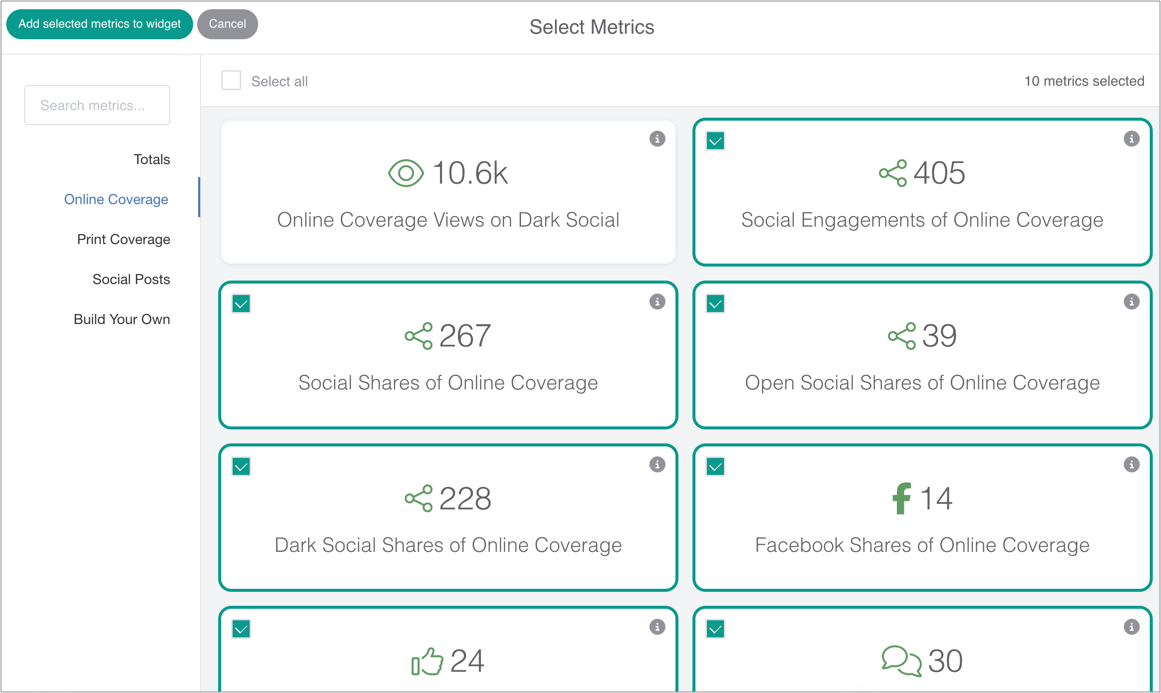Click the comments bubble icon beside 30
This screenshot has width=1161, height=693.
point(900,661)
